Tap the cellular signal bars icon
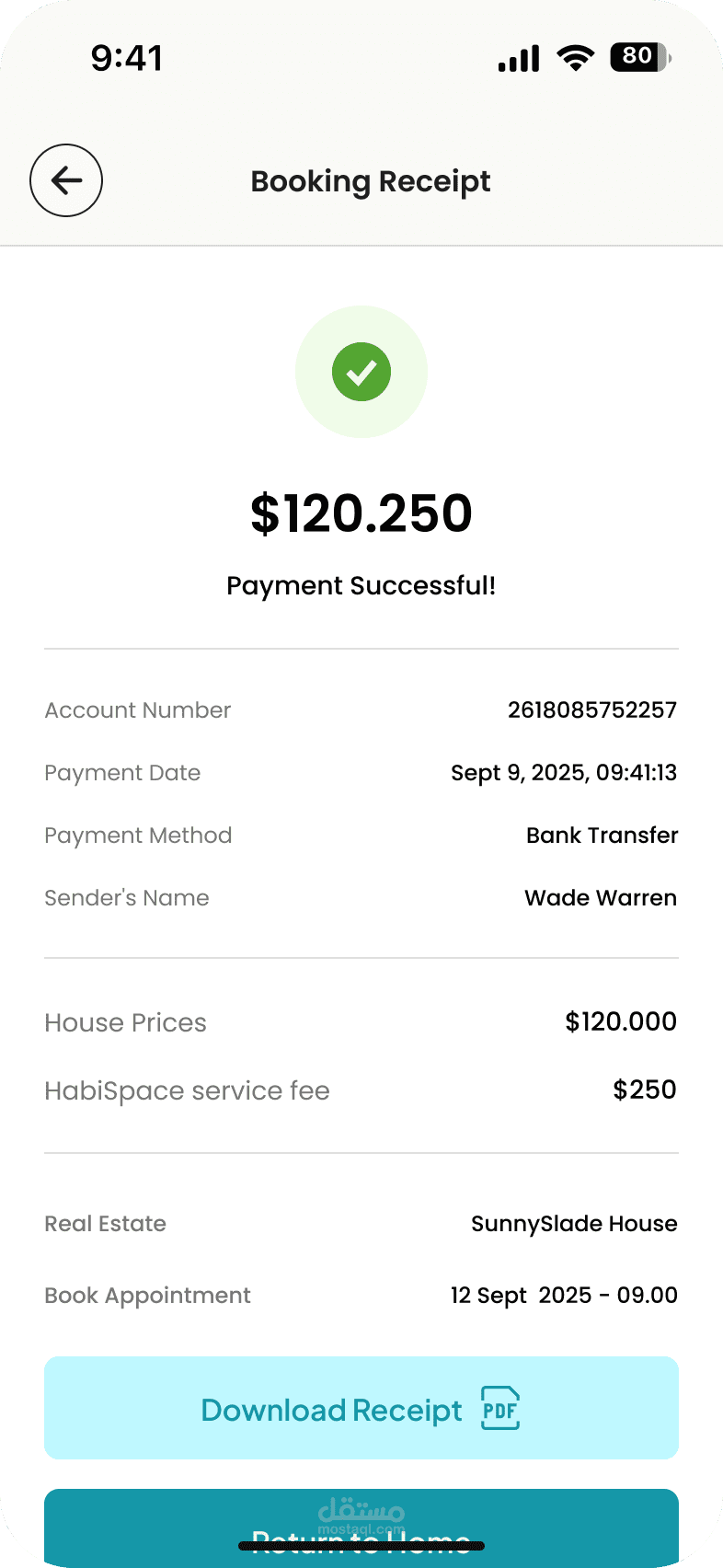This screenshot has height=1568, width=723. [x=519, y=58]
